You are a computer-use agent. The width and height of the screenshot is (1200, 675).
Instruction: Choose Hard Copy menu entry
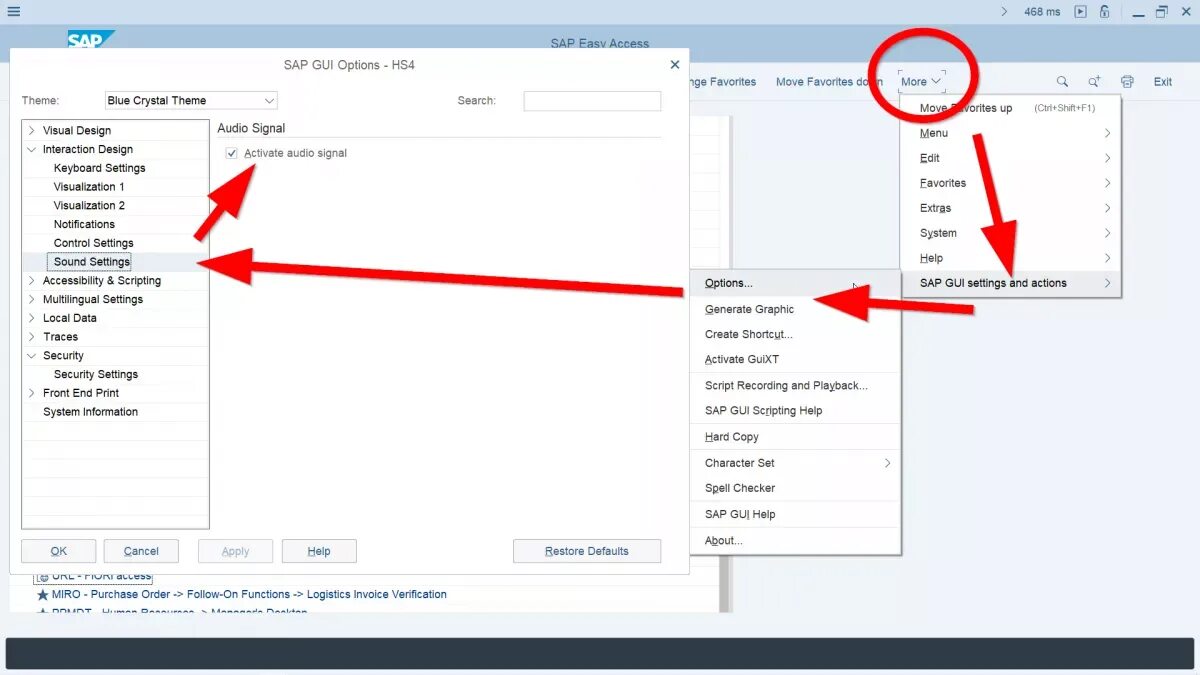click(796, 437)
